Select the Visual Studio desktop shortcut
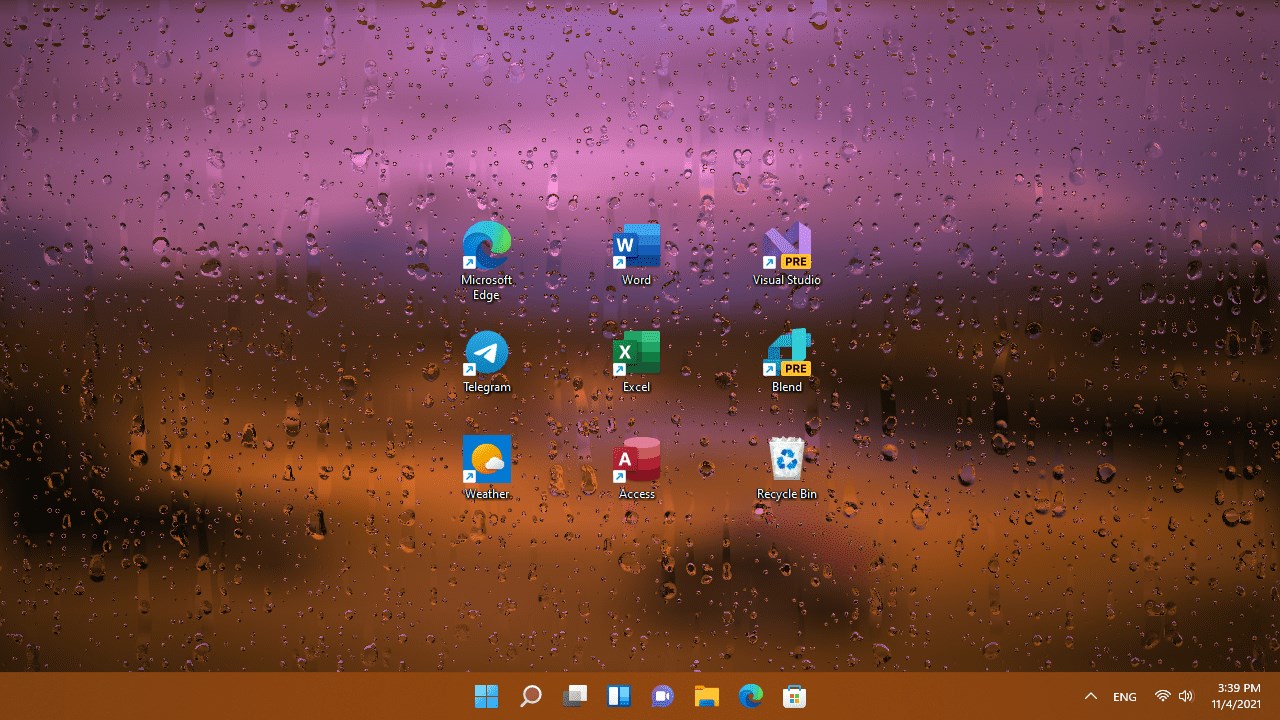 click(x=787, y=254)
